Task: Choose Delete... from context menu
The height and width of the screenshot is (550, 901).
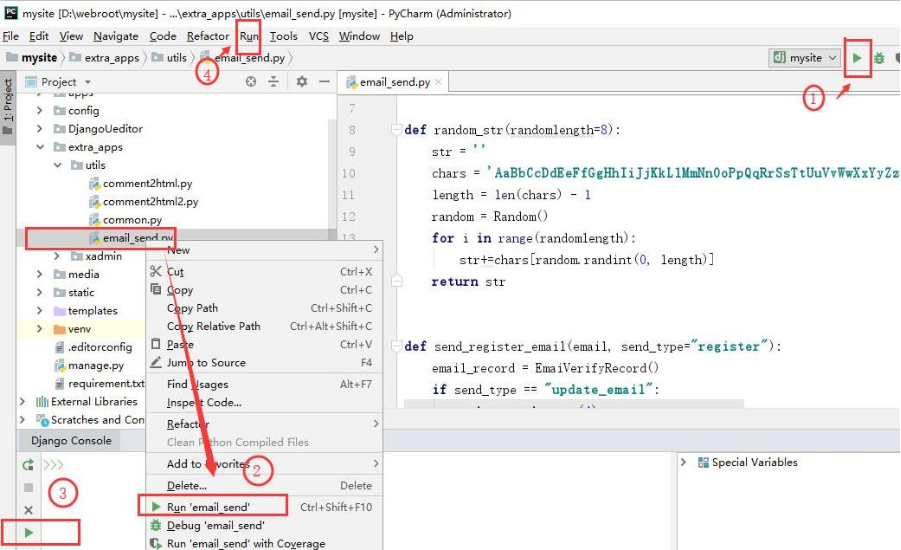Action: click(x=264, y=486)
